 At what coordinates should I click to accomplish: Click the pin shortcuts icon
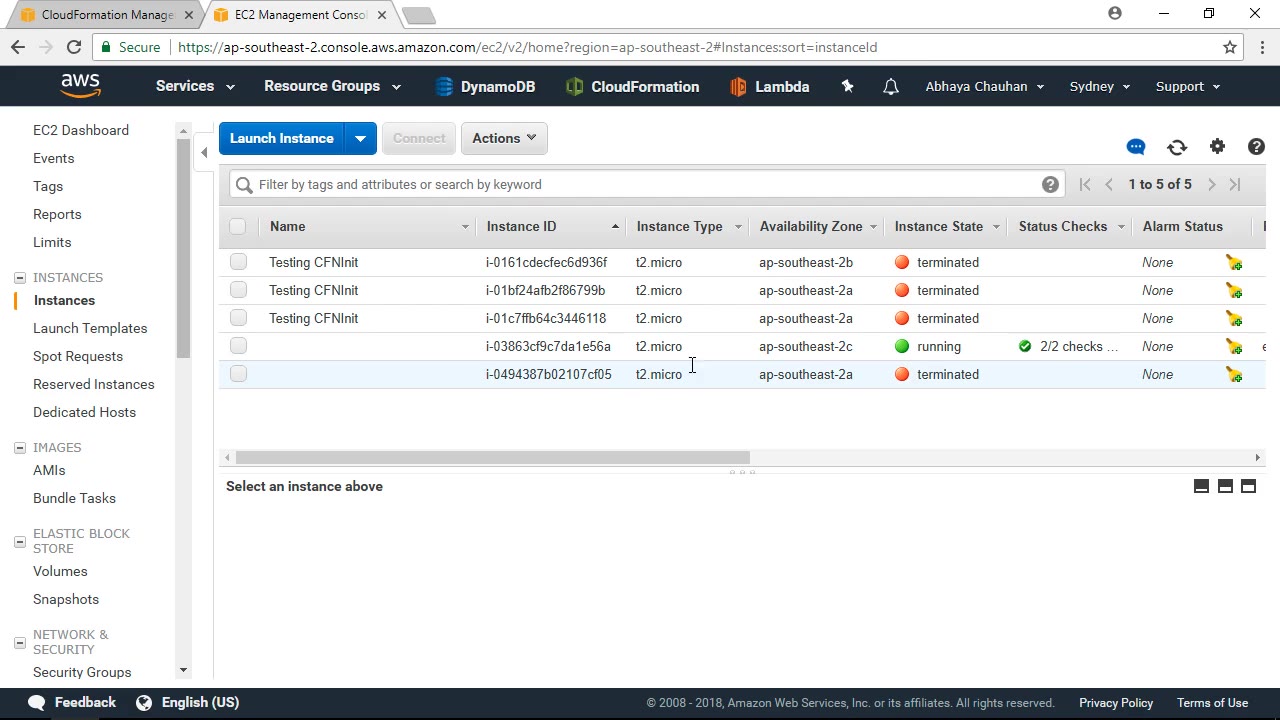[x=847, y=87]
